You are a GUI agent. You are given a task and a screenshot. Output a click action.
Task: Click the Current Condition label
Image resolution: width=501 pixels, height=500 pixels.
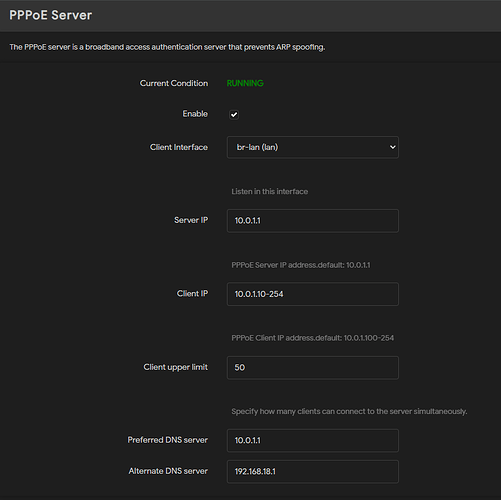[174, 83]
